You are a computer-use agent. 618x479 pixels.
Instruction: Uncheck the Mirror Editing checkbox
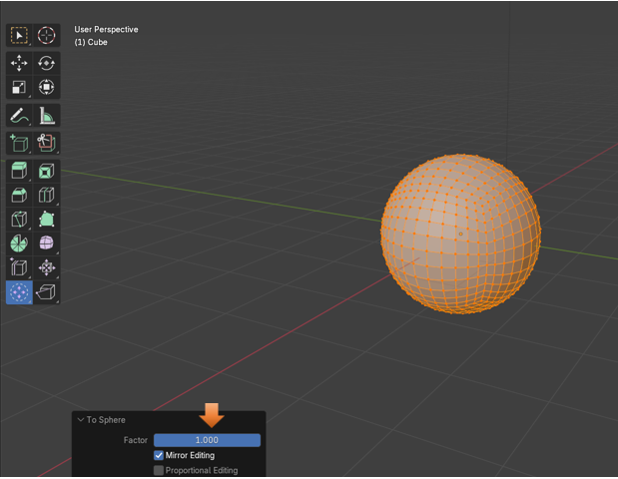click(158, 456)
